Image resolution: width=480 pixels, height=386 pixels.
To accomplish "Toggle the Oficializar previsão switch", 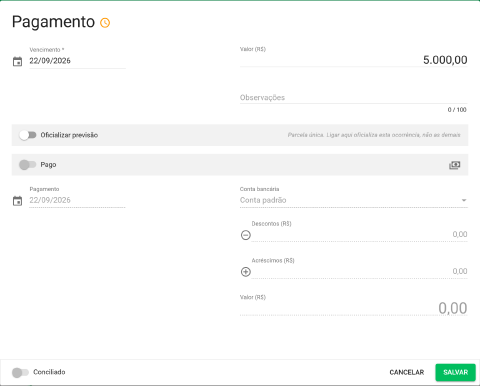I will [28, 135].
